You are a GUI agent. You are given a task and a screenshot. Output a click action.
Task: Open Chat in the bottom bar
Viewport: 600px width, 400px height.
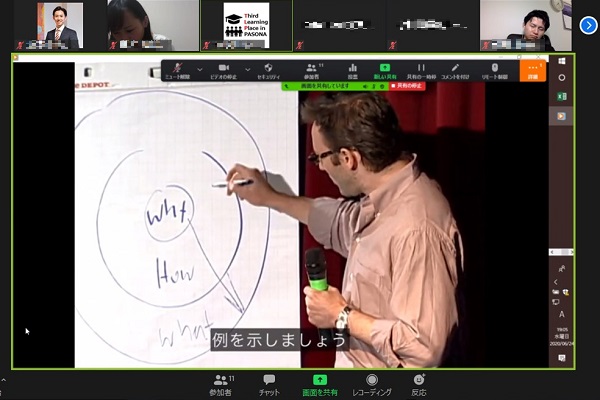(x=269, y=385)
